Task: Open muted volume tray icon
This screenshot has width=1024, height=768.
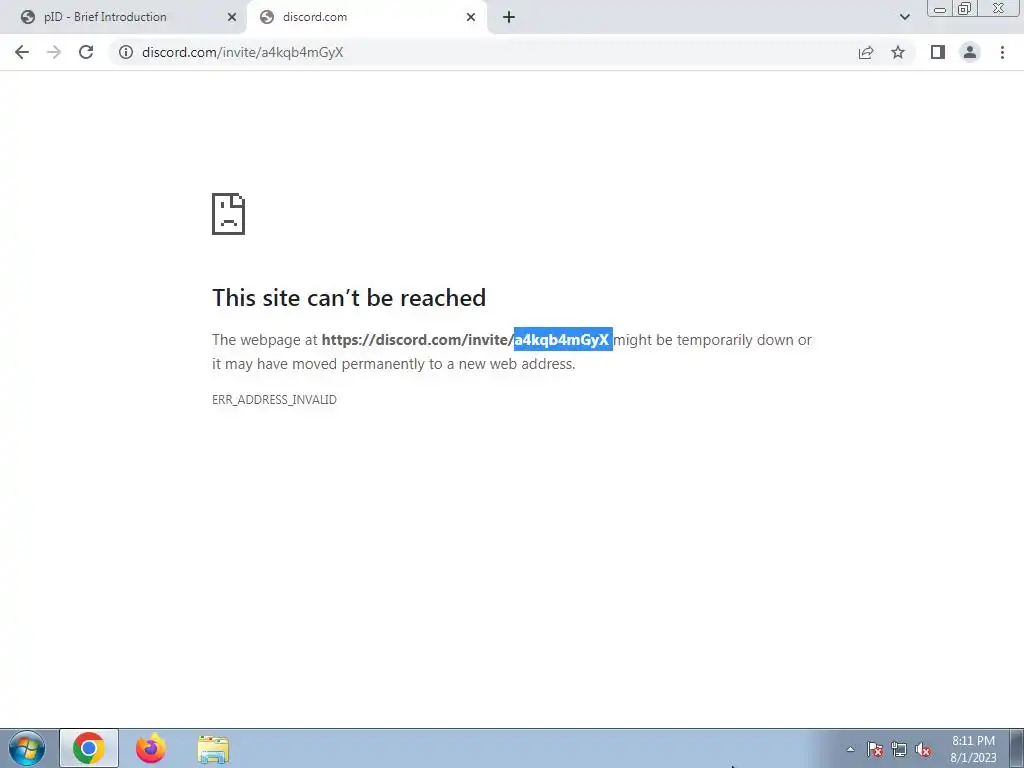Action: coord(923,749)
